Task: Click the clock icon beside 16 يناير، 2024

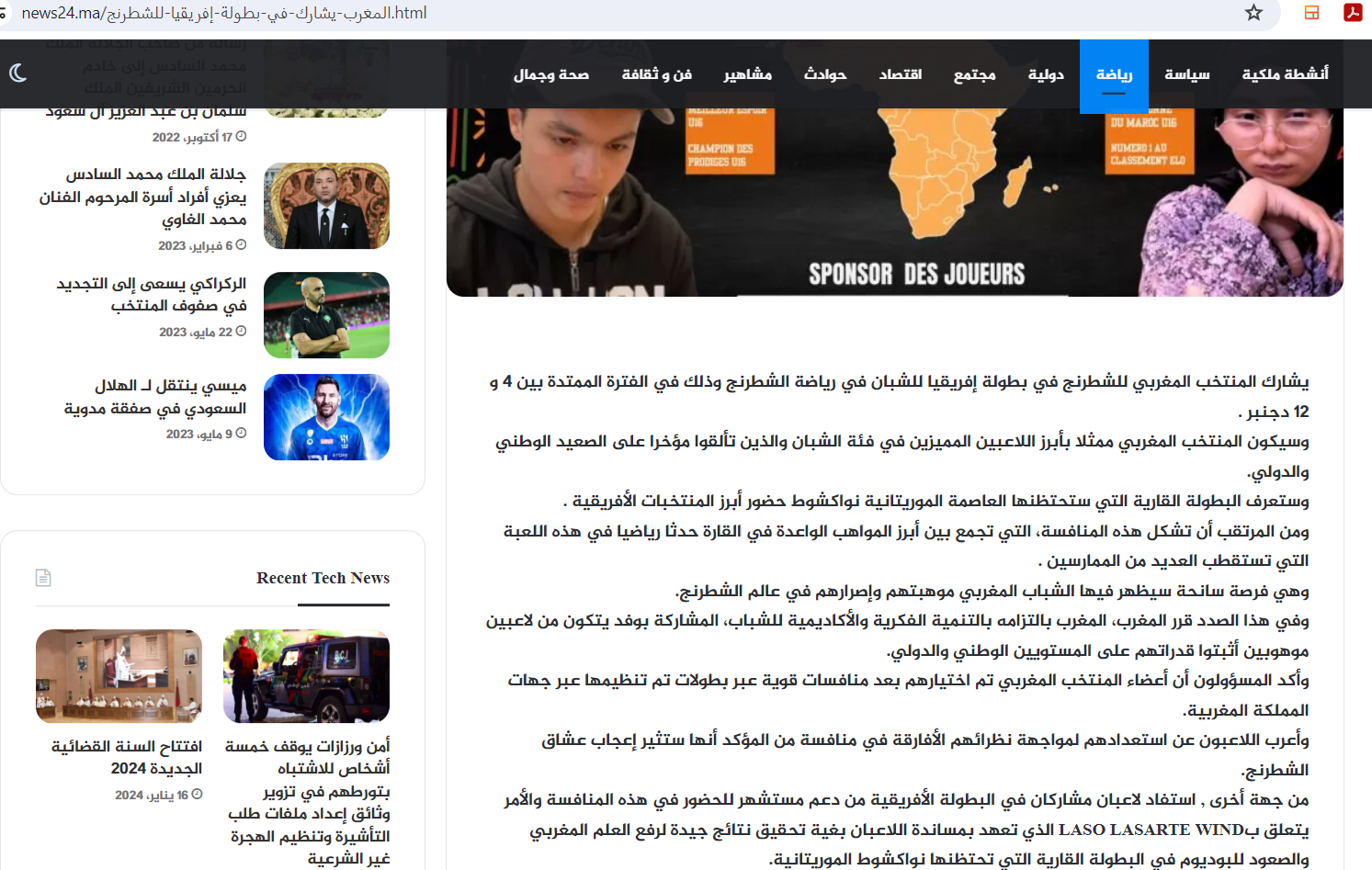Action: click(198, 795)
